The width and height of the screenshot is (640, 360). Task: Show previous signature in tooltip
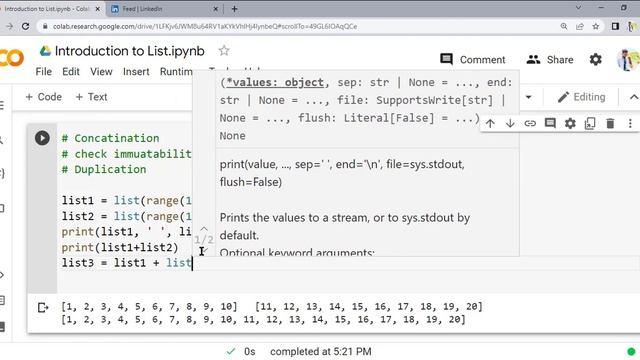[204, 229]
